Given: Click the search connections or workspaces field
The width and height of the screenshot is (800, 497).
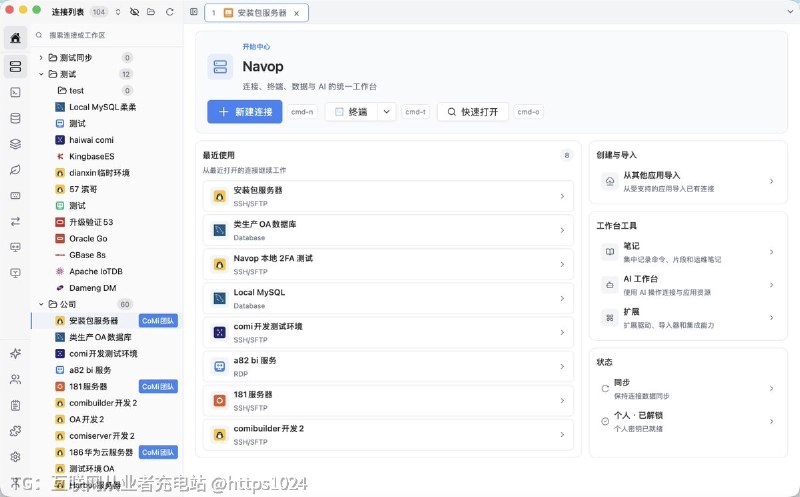Looking at the screenshot, I should point(107,35).
